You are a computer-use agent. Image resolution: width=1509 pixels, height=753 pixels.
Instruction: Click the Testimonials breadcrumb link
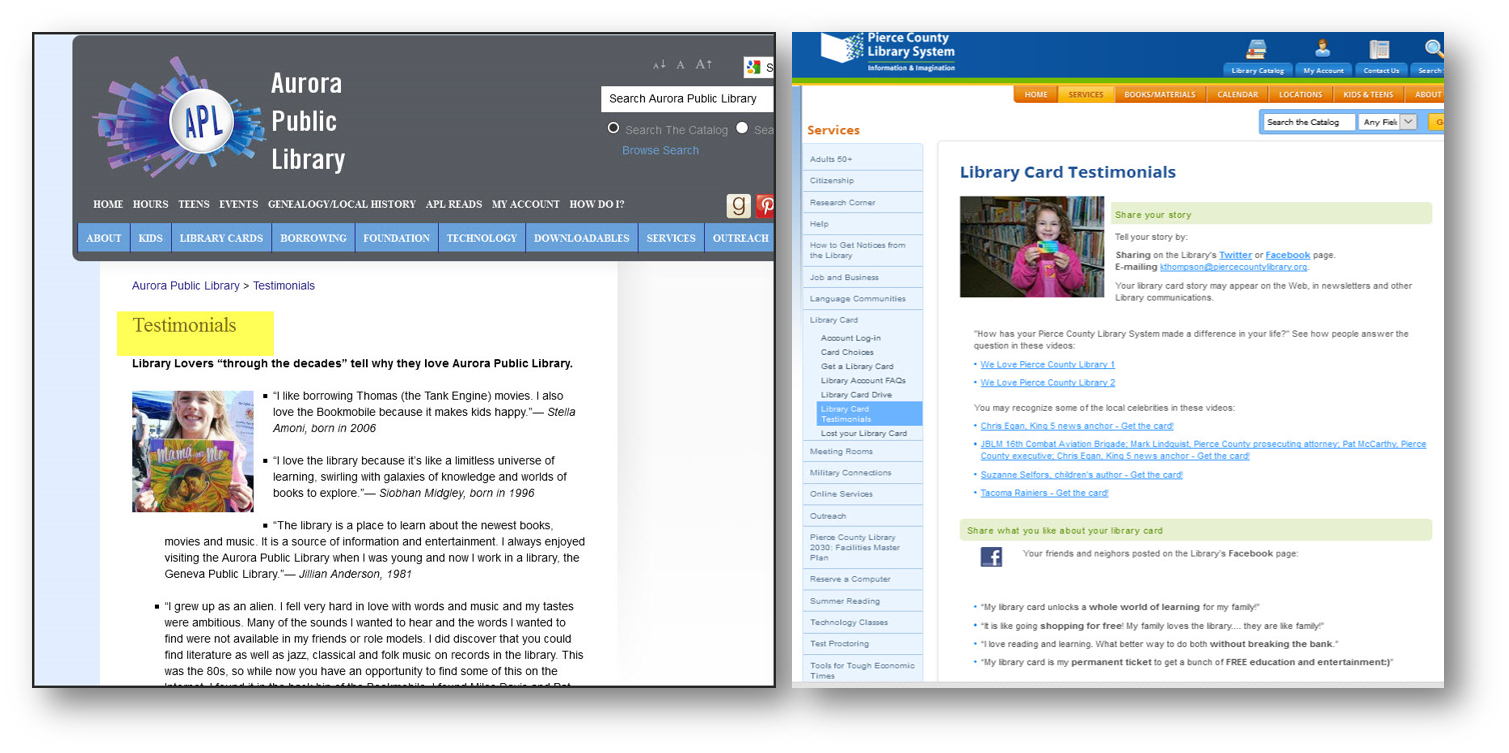[284, 286]
